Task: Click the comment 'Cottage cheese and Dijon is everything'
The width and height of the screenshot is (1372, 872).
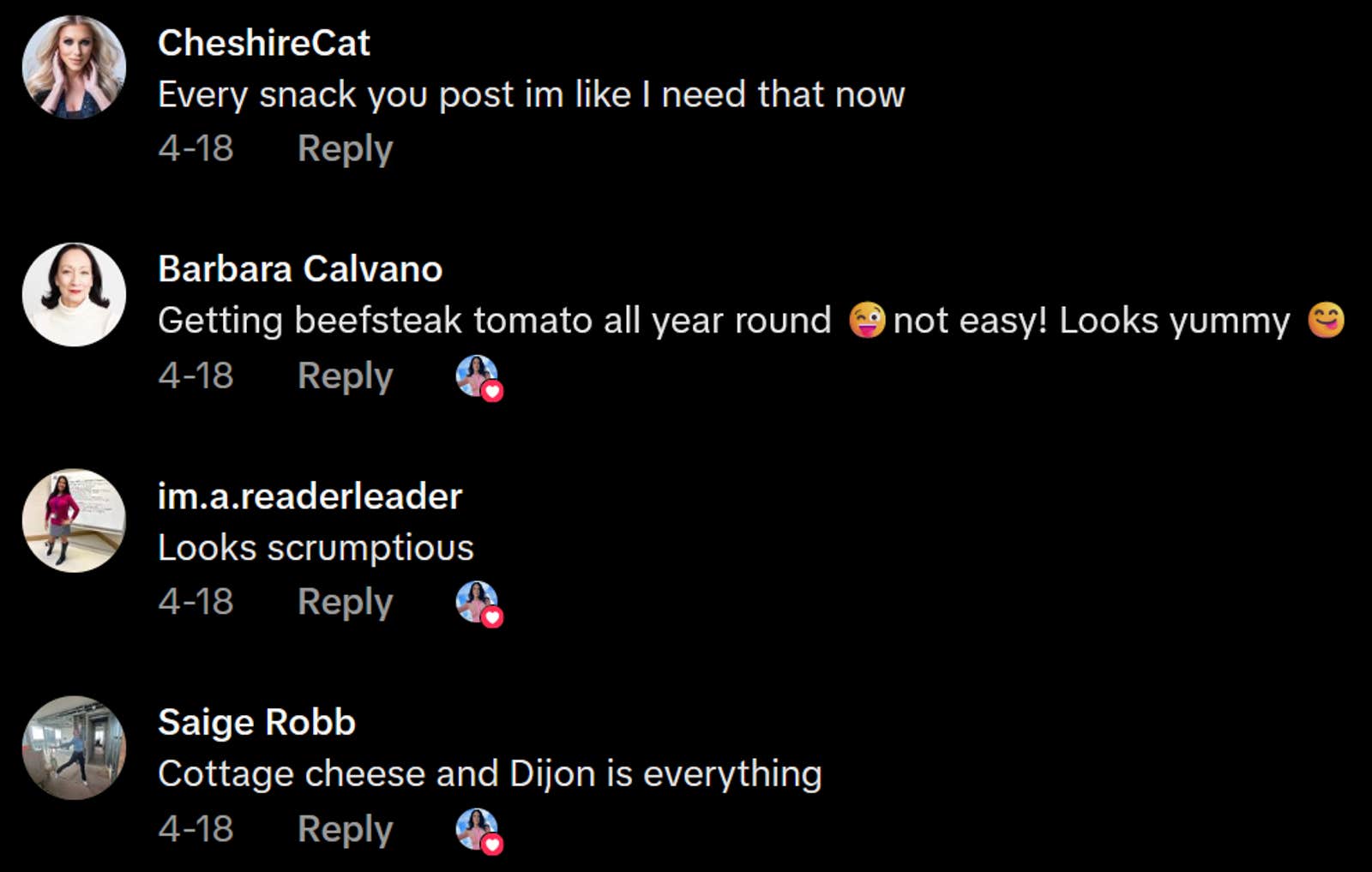Action: (x=489, y=773)
